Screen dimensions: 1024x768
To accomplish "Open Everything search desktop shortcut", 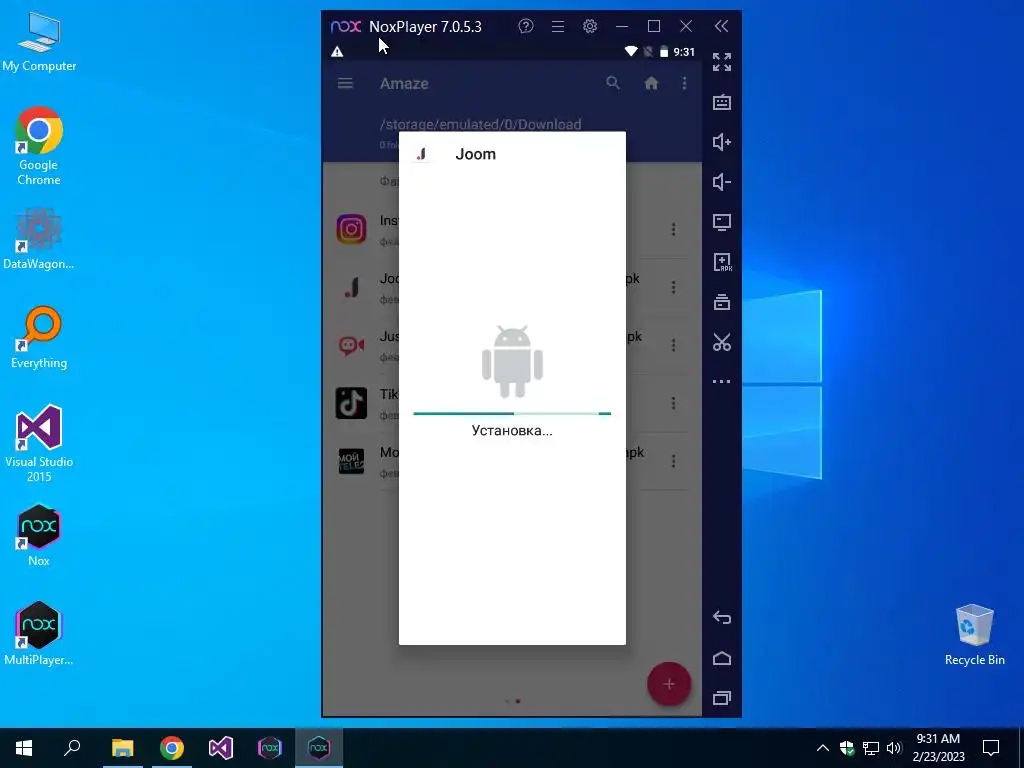I will pyautogui.click(x=39, y=338).
